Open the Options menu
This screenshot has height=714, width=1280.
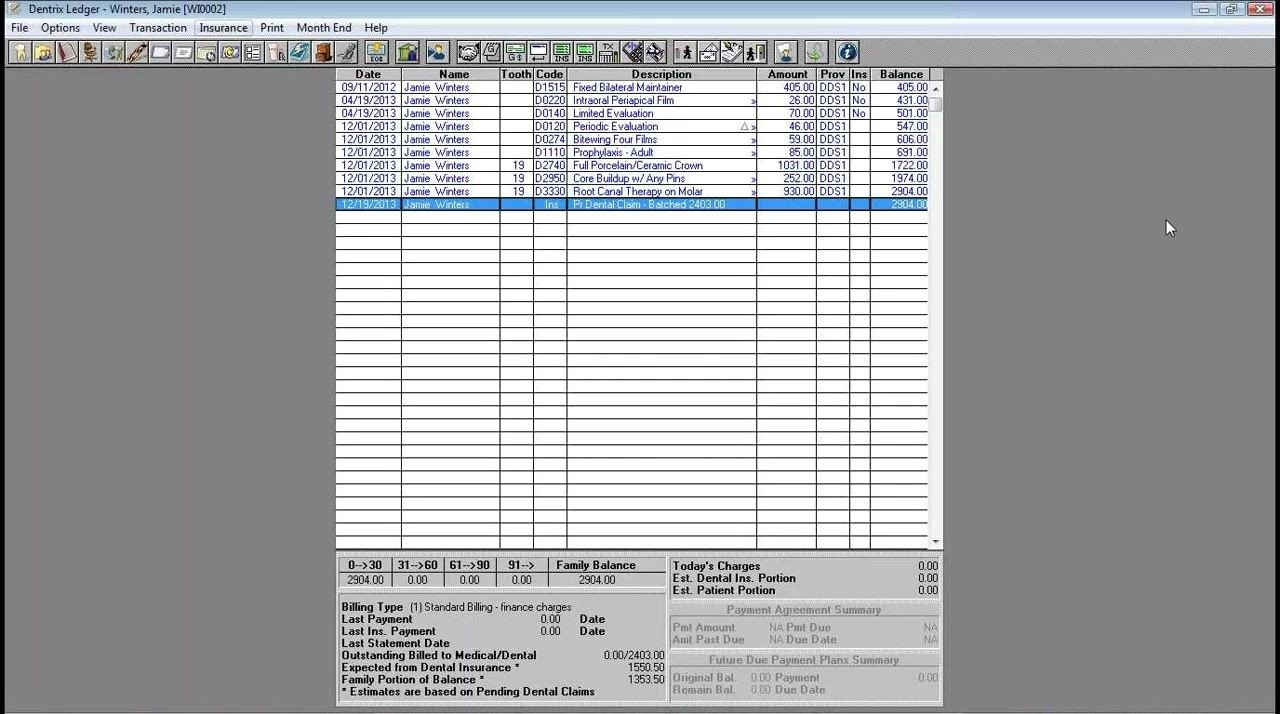coord(60,28)
